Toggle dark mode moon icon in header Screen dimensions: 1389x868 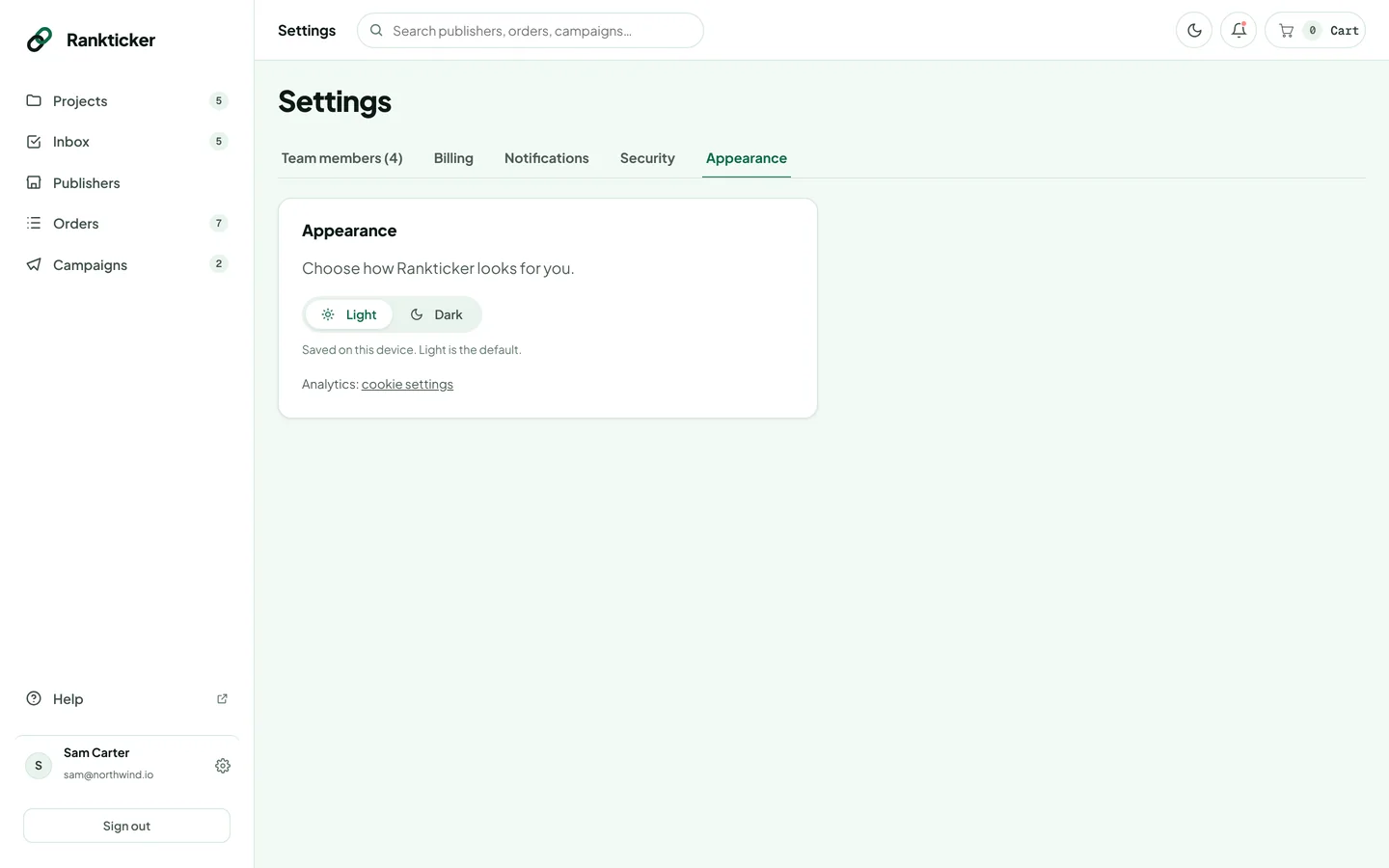(x=1194, y=31)
